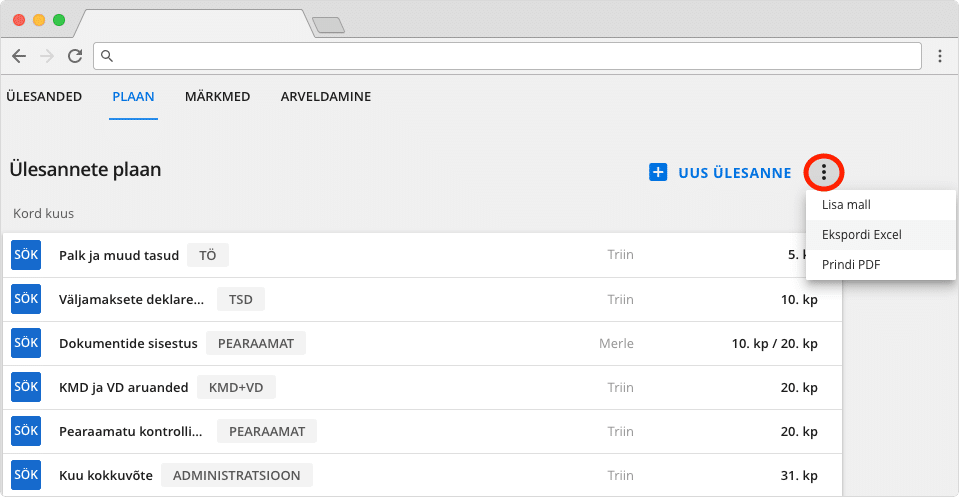This screenshot has width=959, height=497.
Task: Click the browser forward arrow
Action: click(x=46, y=56)
